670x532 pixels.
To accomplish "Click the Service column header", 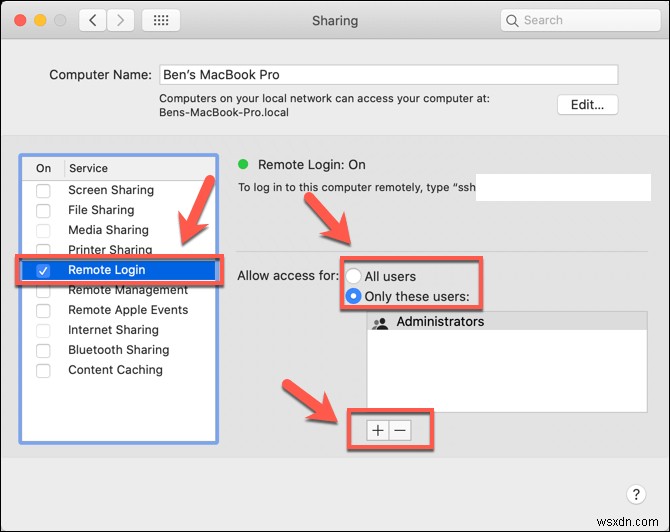I will click(140, 168).
